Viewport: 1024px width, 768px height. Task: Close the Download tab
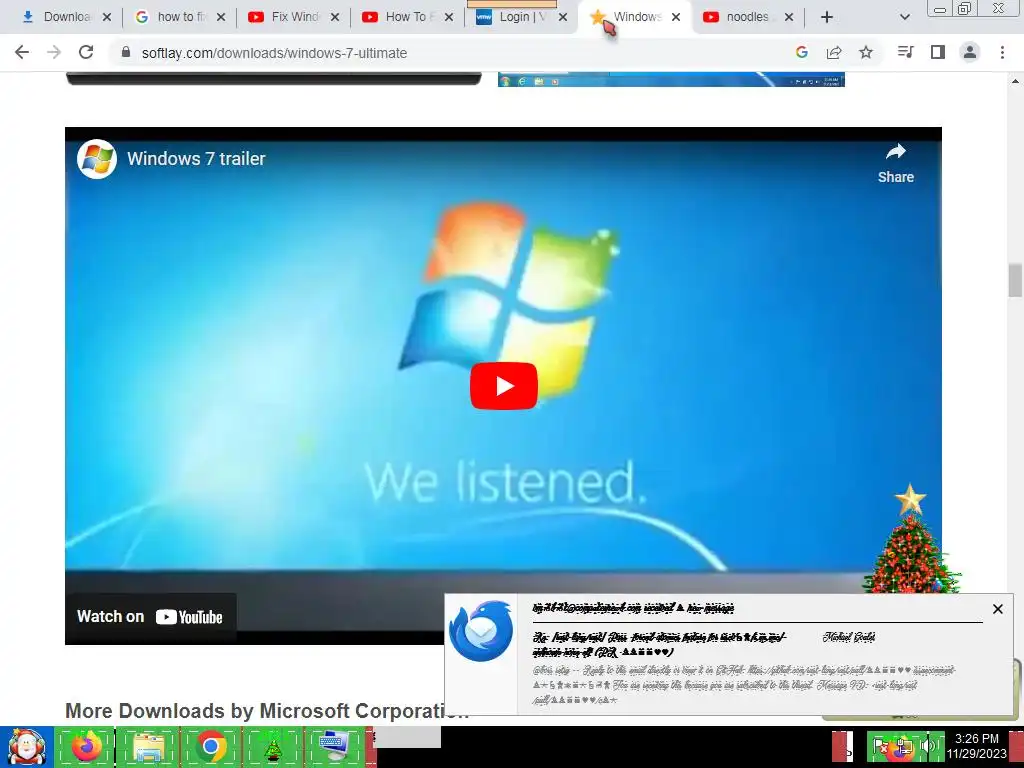(x=107, y=17)
